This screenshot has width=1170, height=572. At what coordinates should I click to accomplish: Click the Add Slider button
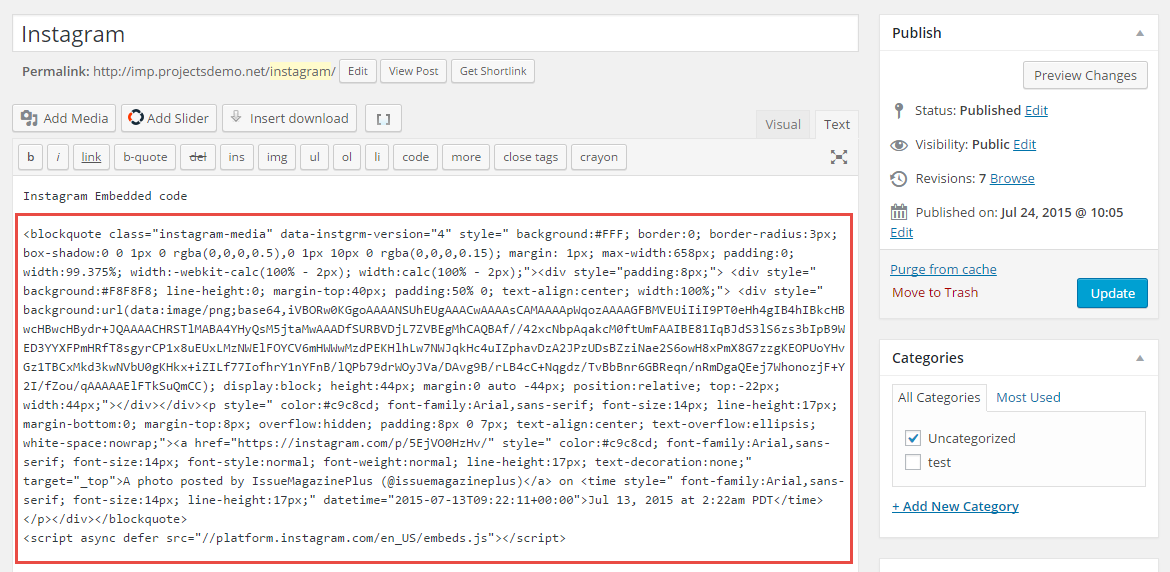[169, 118]
